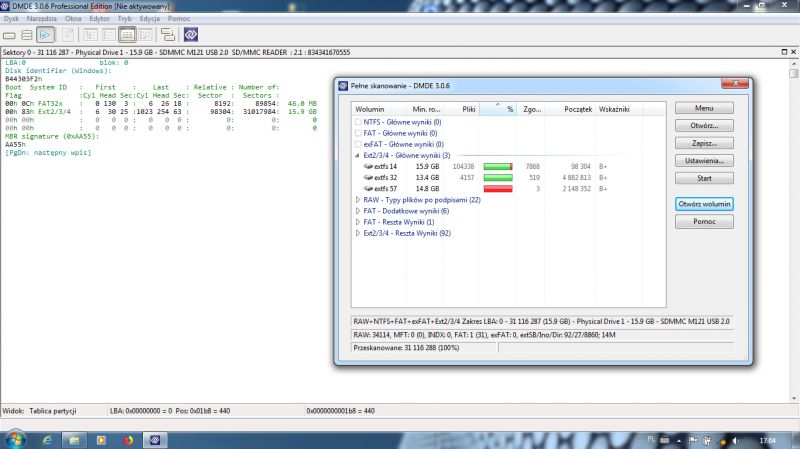
Task: Open the Edytor menu
Action: (99, 18)
